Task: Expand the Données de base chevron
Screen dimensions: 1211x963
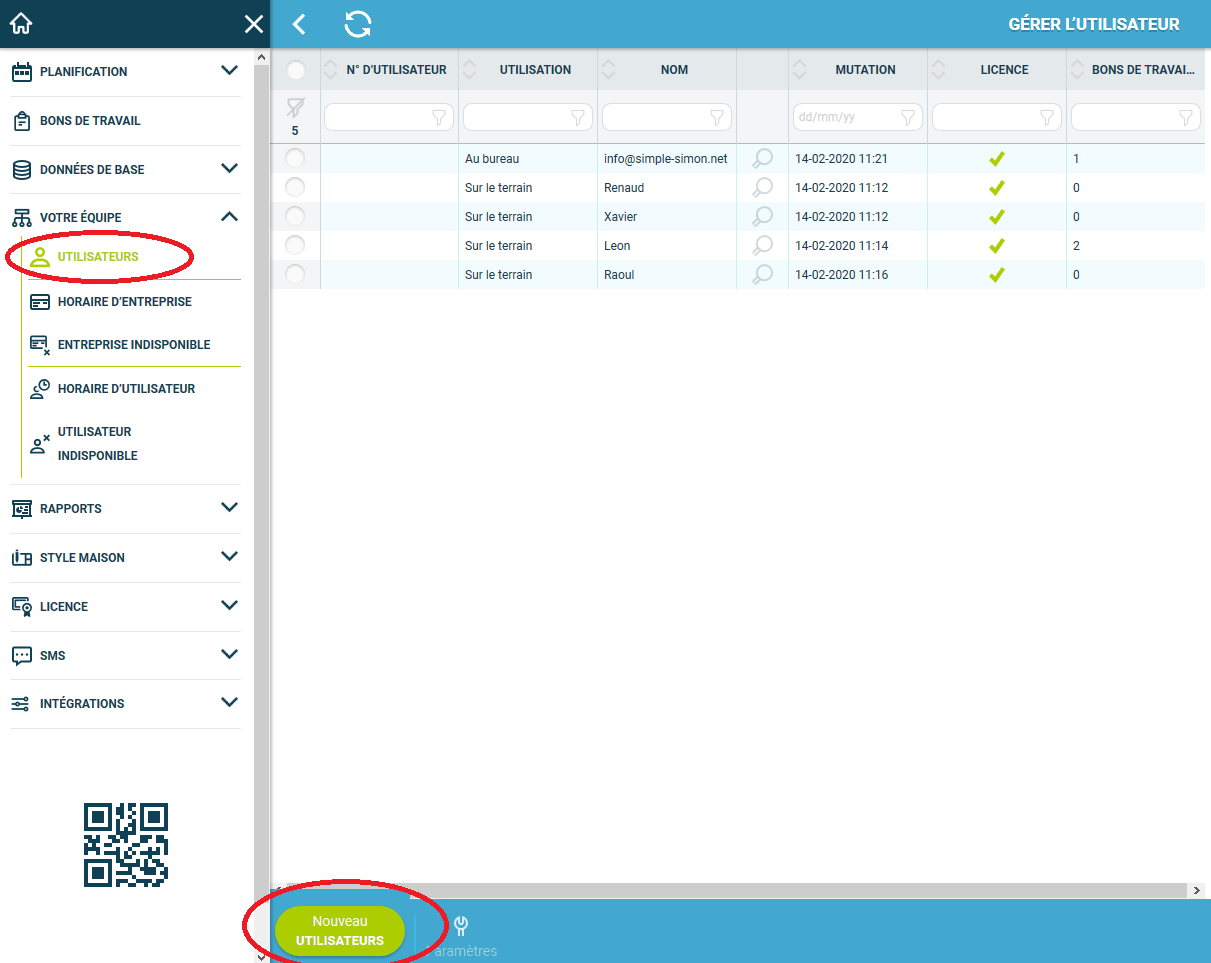Action: [229, 169]
